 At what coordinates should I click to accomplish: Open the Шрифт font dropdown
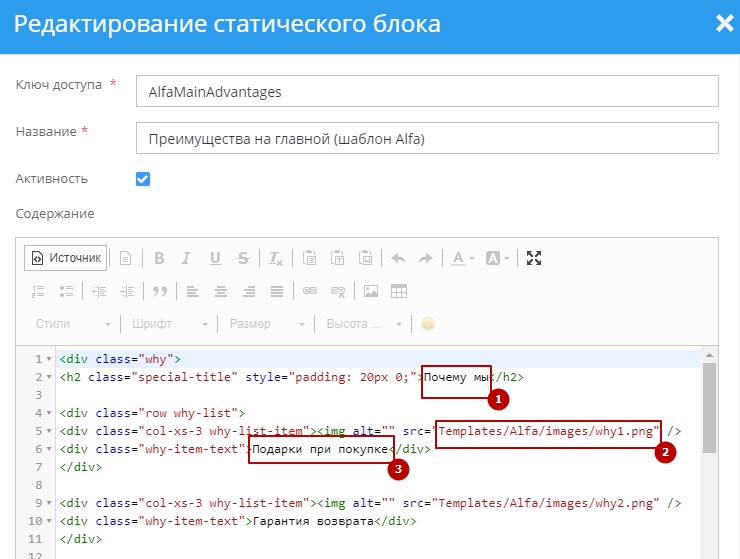click(170, 324)
